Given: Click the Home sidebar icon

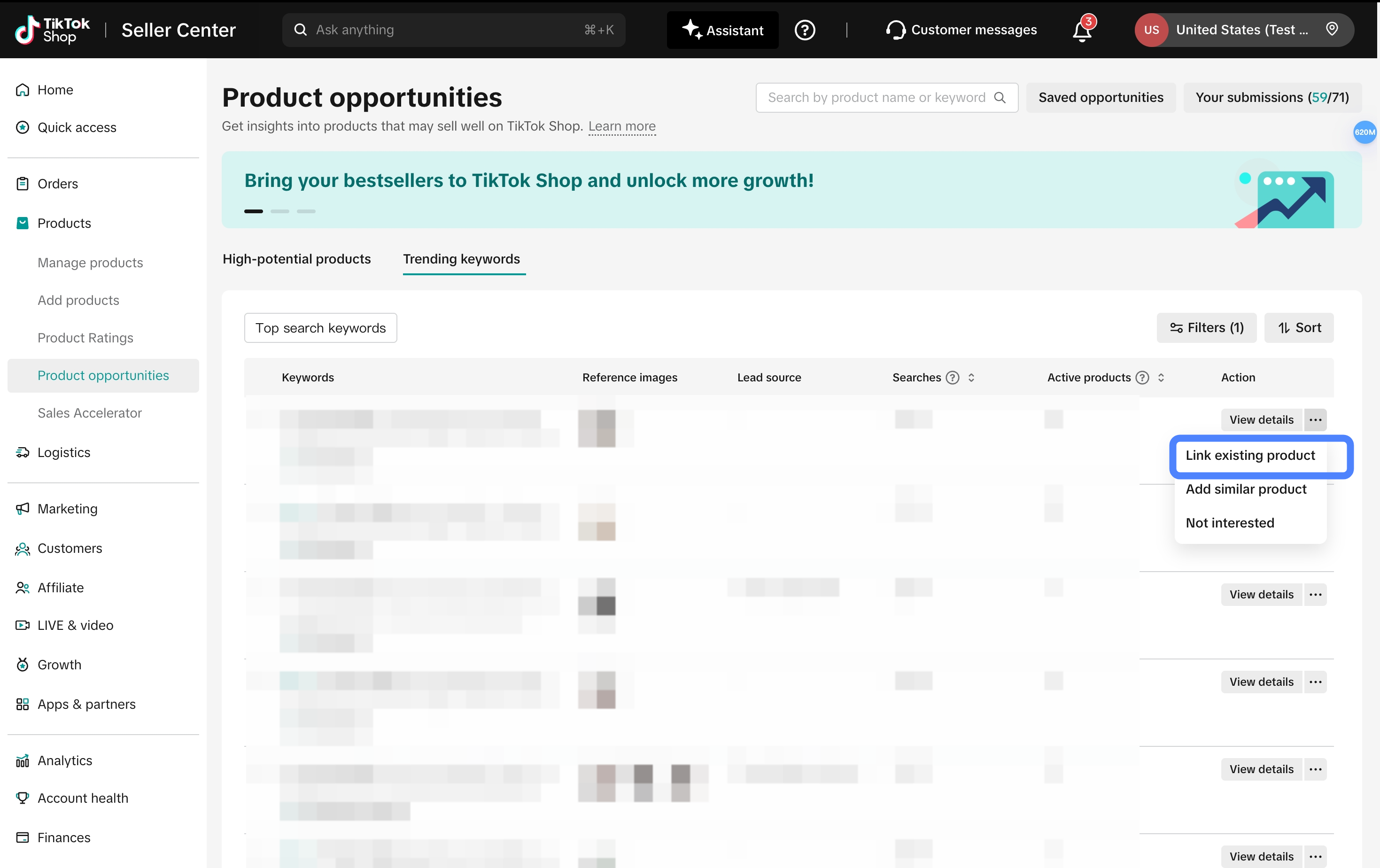Looking at the screenshot, I should 23,90.
